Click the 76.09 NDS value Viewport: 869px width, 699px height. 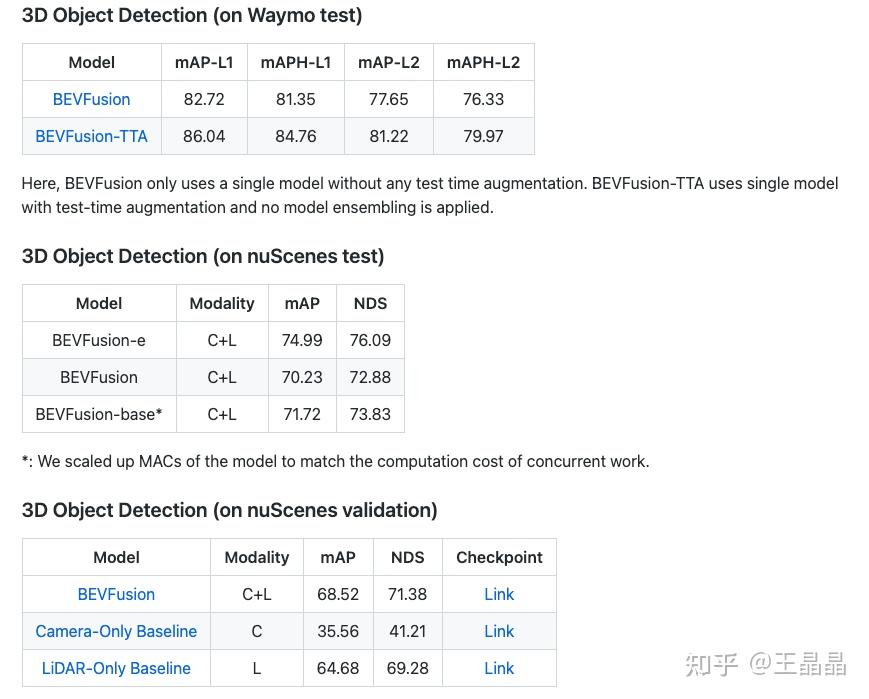370,340
